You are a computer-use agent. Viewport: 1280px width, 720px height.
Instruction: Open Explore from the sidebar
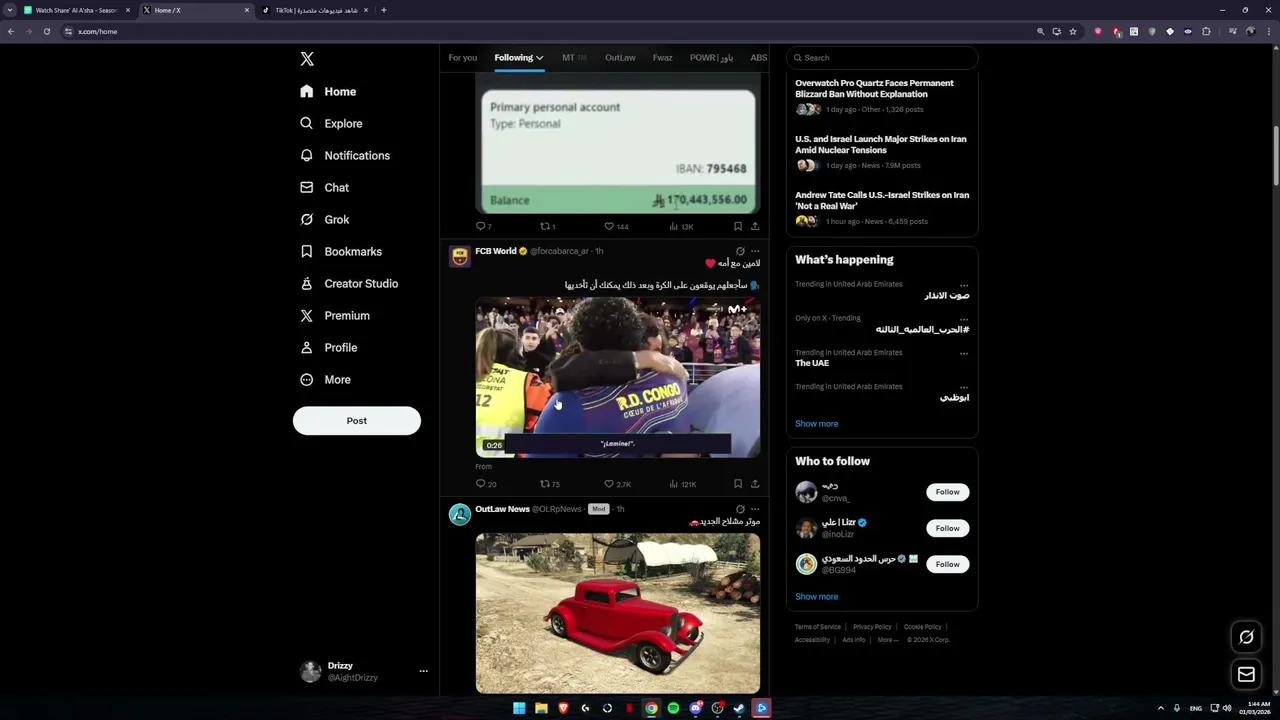[x=331, y=124]
